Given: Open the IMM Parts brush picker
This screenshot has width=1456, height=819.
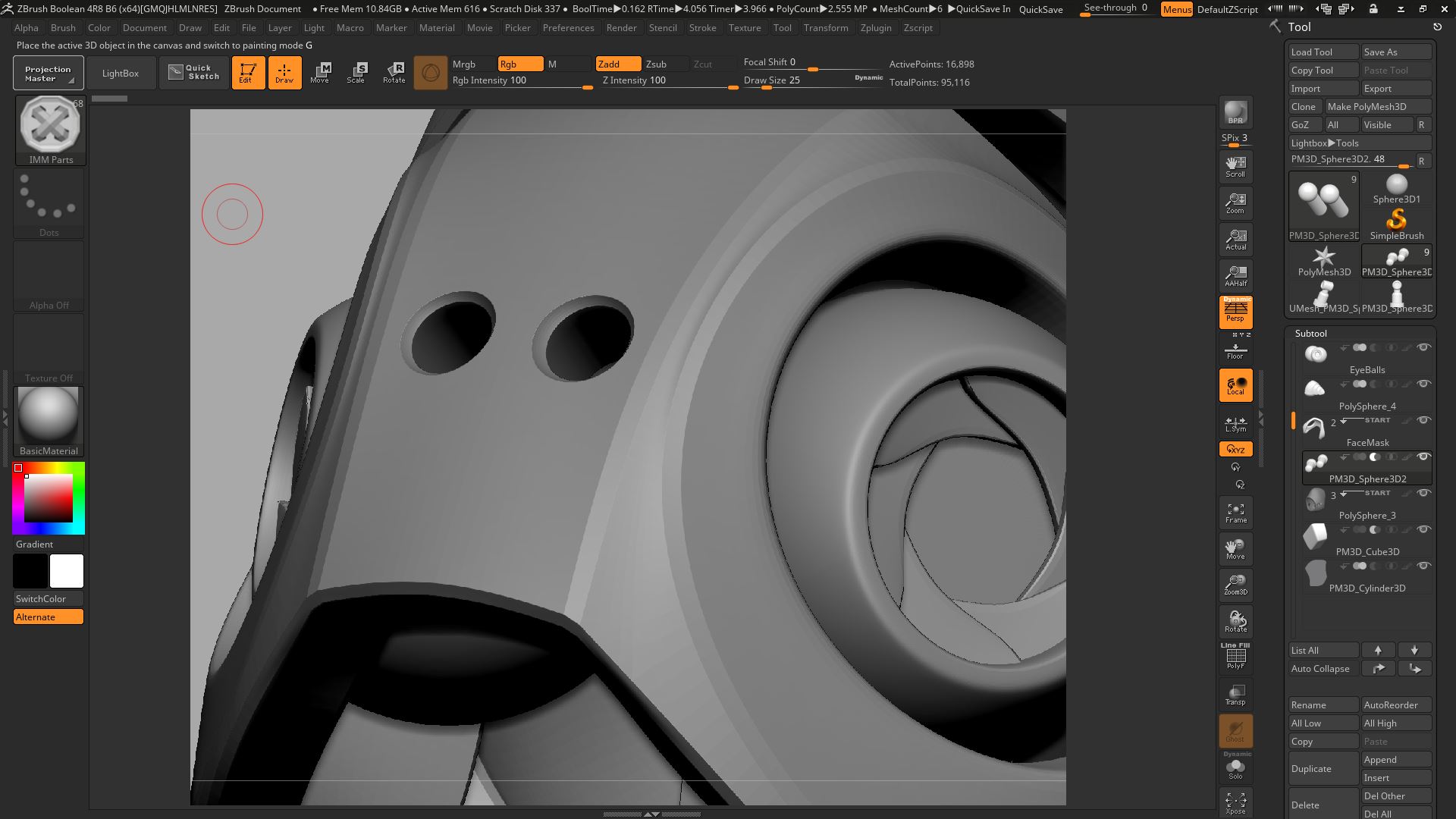Looking at the screenshot, I should point(50,130).
